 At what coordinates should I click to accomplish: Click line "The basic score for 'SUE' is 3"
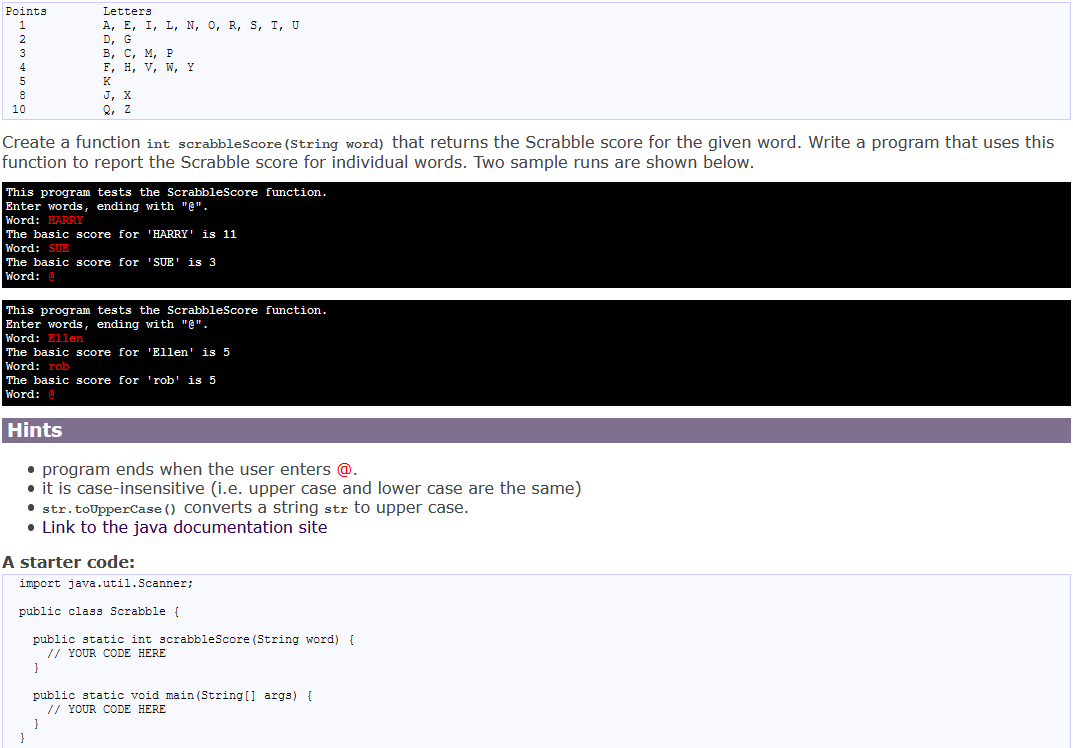(x=111, y=262)
